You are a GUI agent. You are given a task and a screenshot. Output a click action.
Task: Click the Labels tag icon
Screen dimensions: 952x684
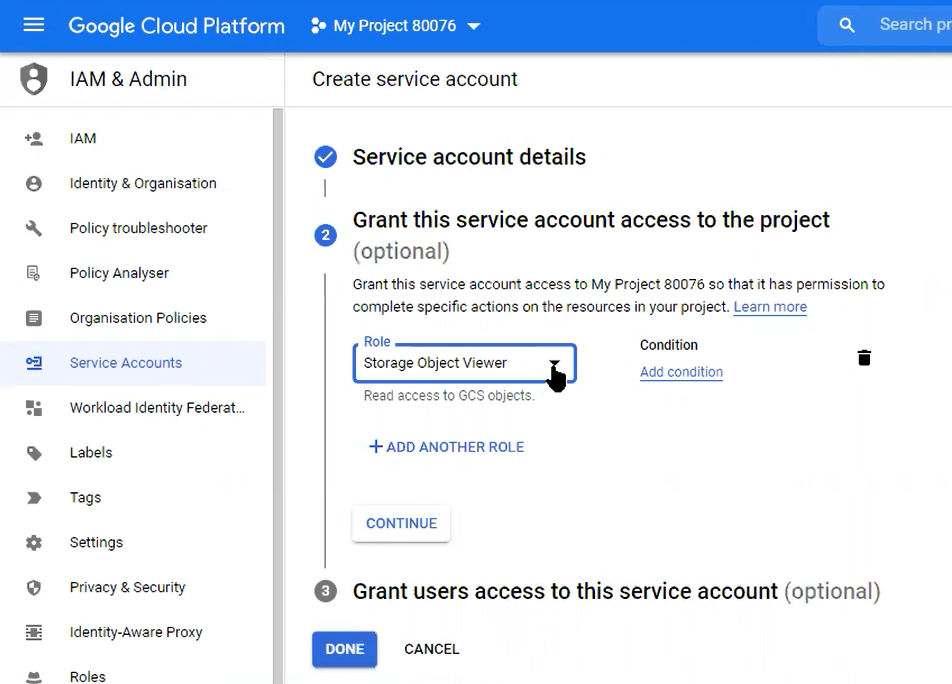(34, 453)
